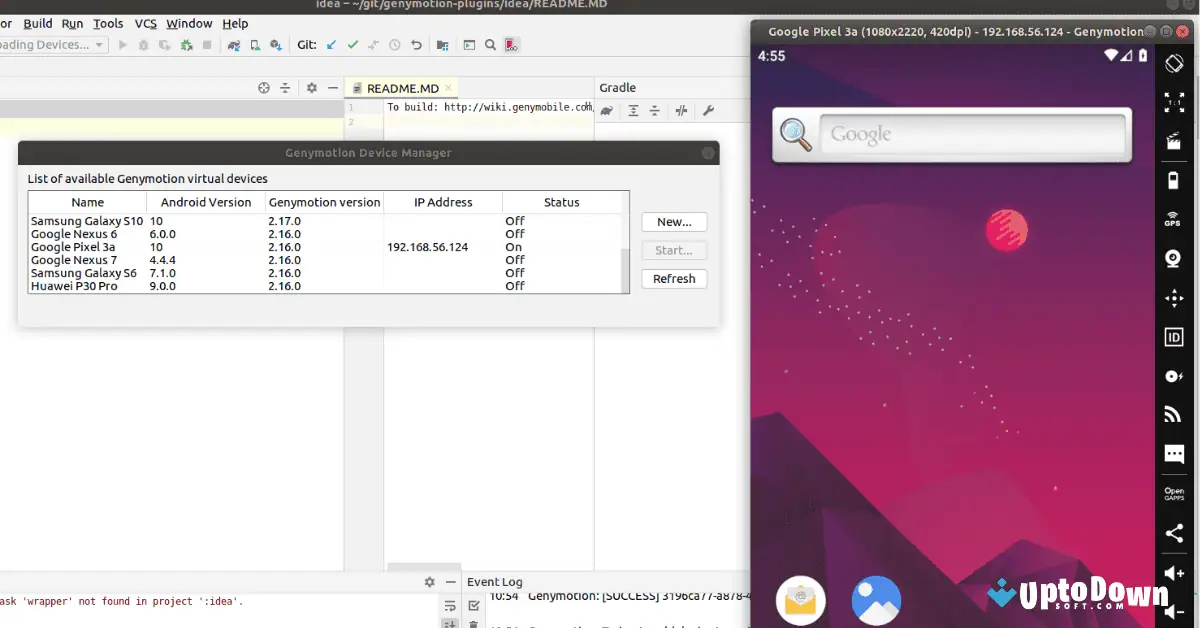
Task: Click New... in Genymotion Device Manager
Action: pos(674,221)
